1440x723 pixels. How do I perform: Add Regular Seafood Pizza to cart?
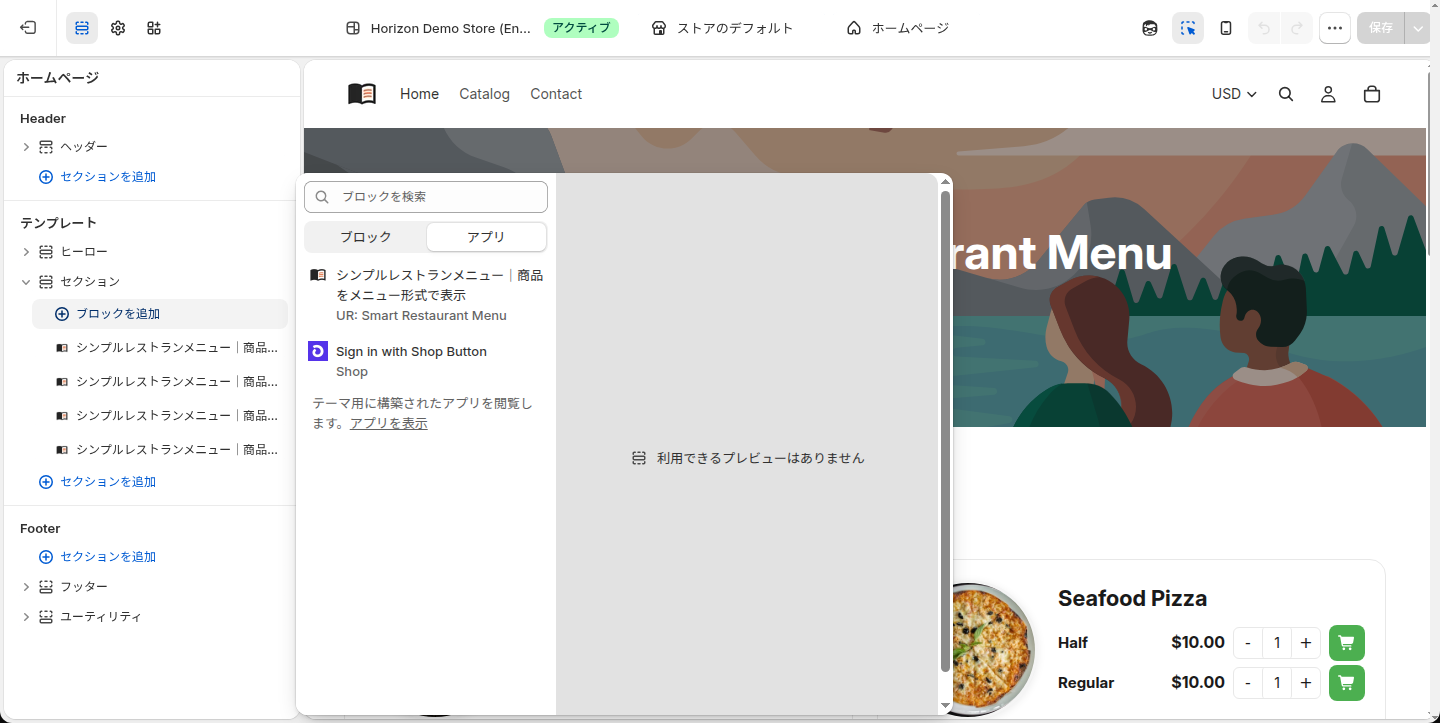tap(1347, 683)
